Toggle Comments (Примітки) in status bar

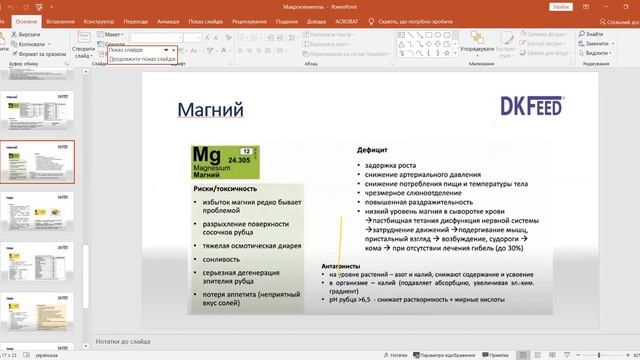click(x=496, y=355)
